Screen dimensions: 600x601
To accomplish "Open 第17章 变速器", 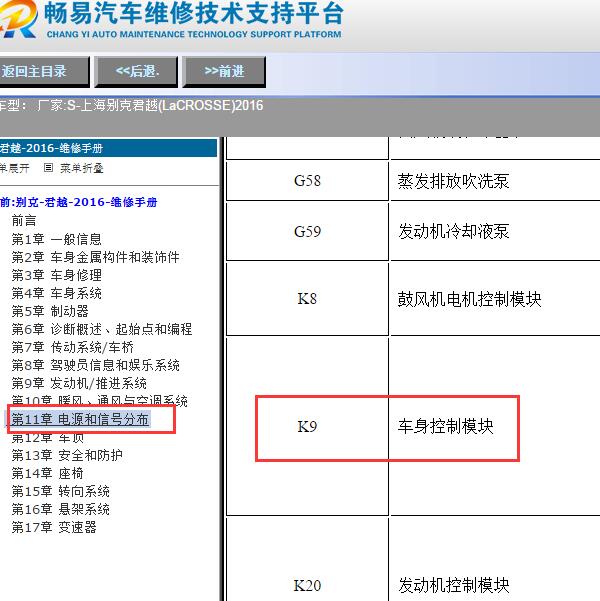I will tap(54, 527).
